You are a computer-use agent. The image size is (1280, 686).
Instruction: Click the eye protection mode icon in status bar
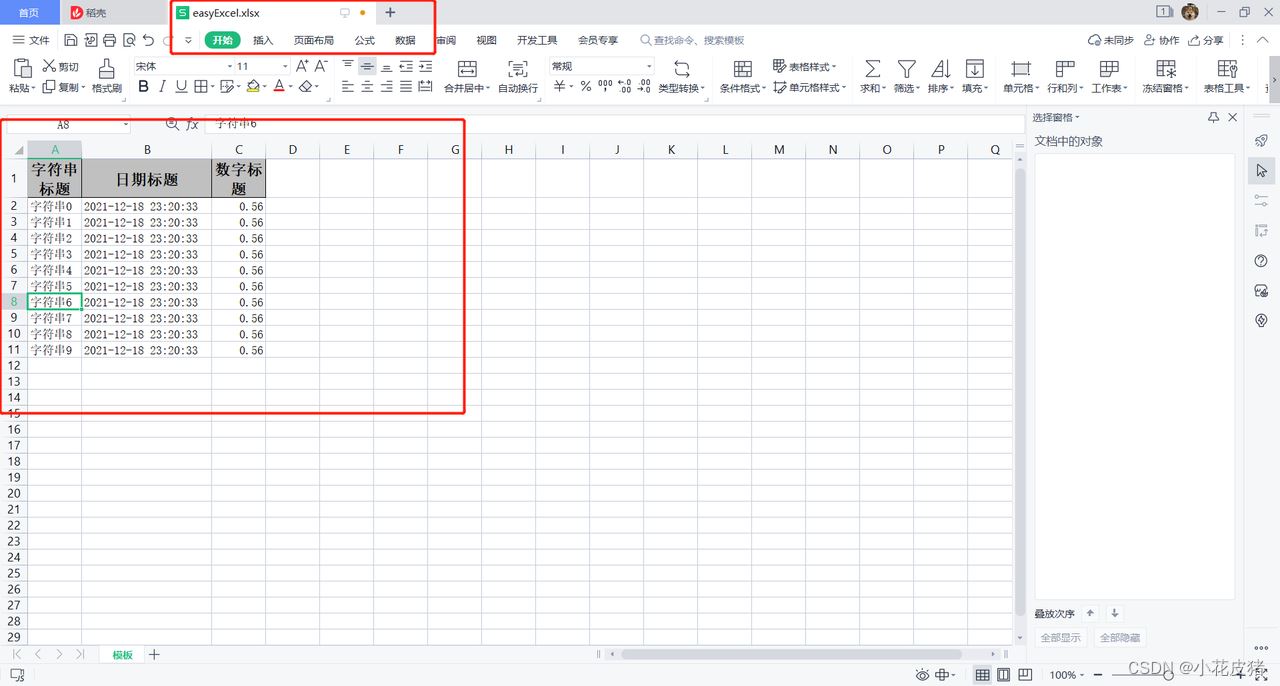pos(922,675)
